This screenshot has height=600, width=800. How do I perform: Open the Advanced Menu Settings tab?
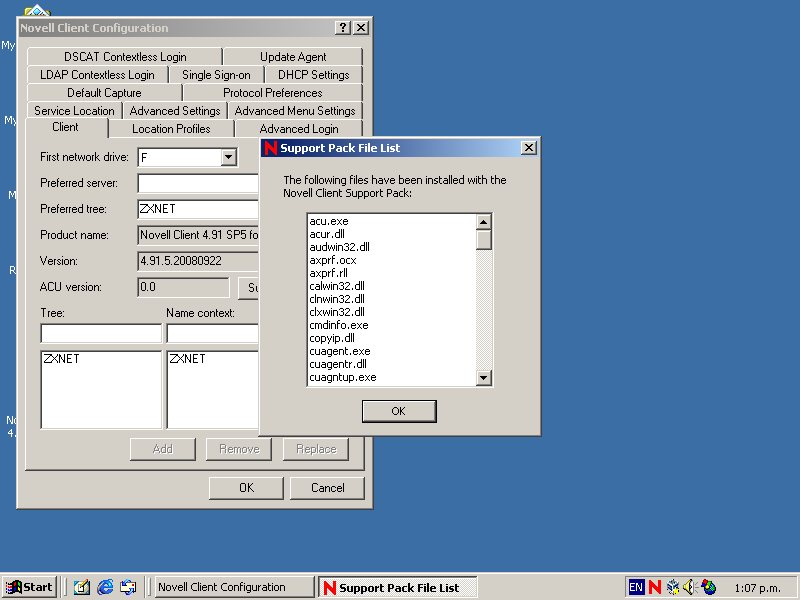pyautogui.click(x=295, y=111)
